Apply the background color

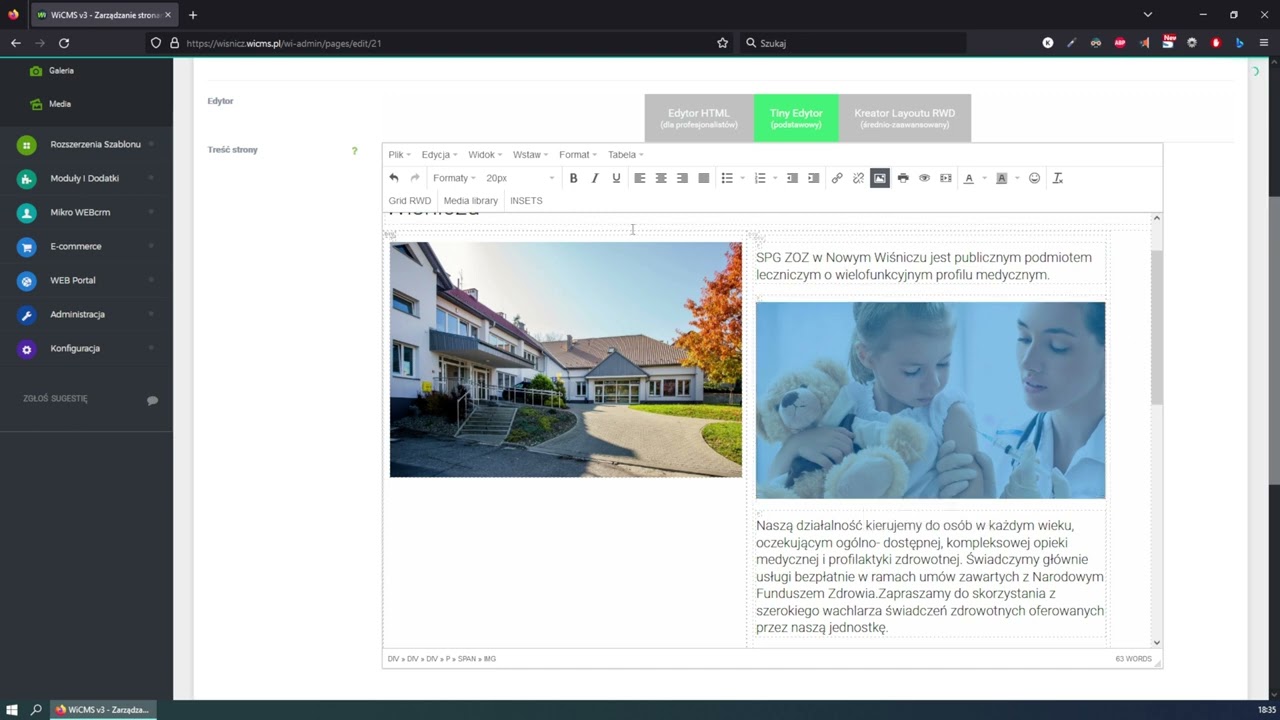[1001, 178]
